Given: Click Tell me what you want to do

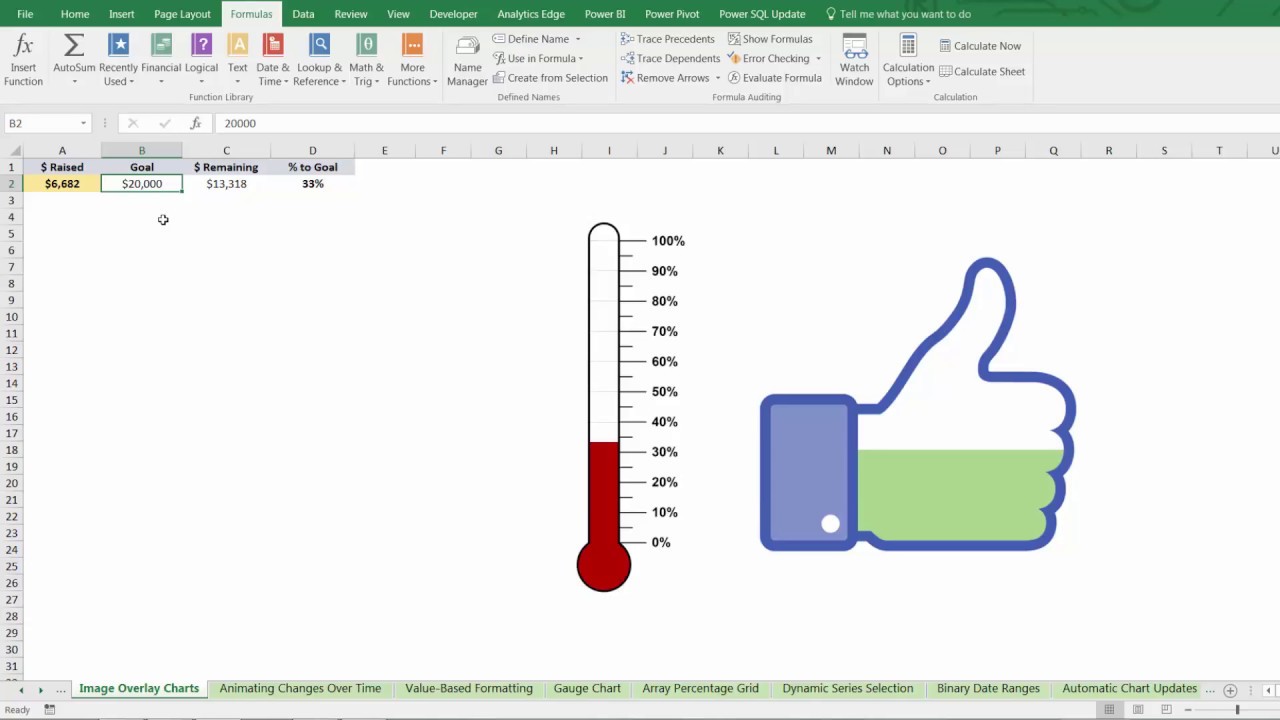Looking at the screenshot, I should [x=898, y=14].
